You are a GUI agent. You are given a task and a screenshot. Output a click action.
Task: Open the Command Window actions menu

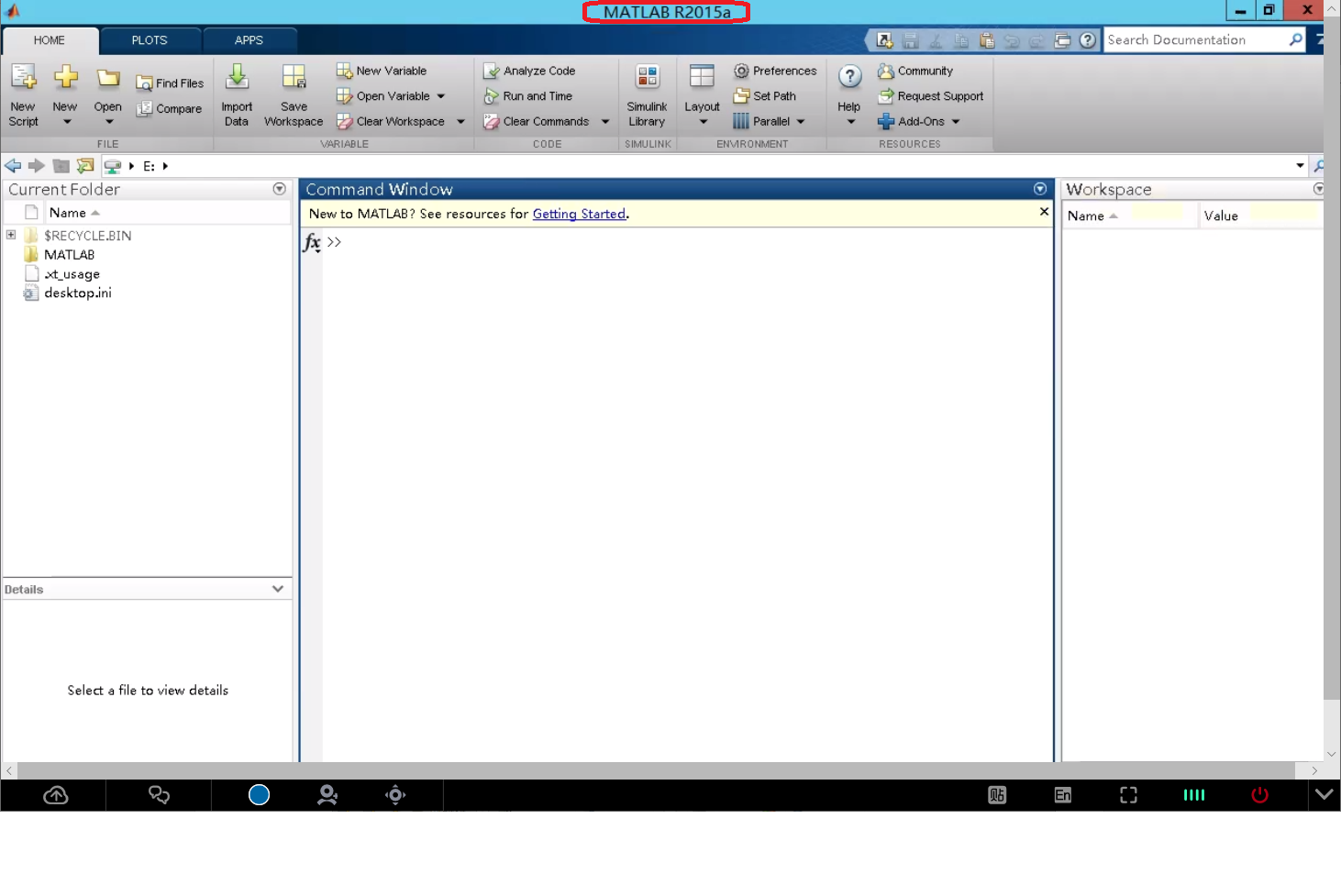[1040, 189]
